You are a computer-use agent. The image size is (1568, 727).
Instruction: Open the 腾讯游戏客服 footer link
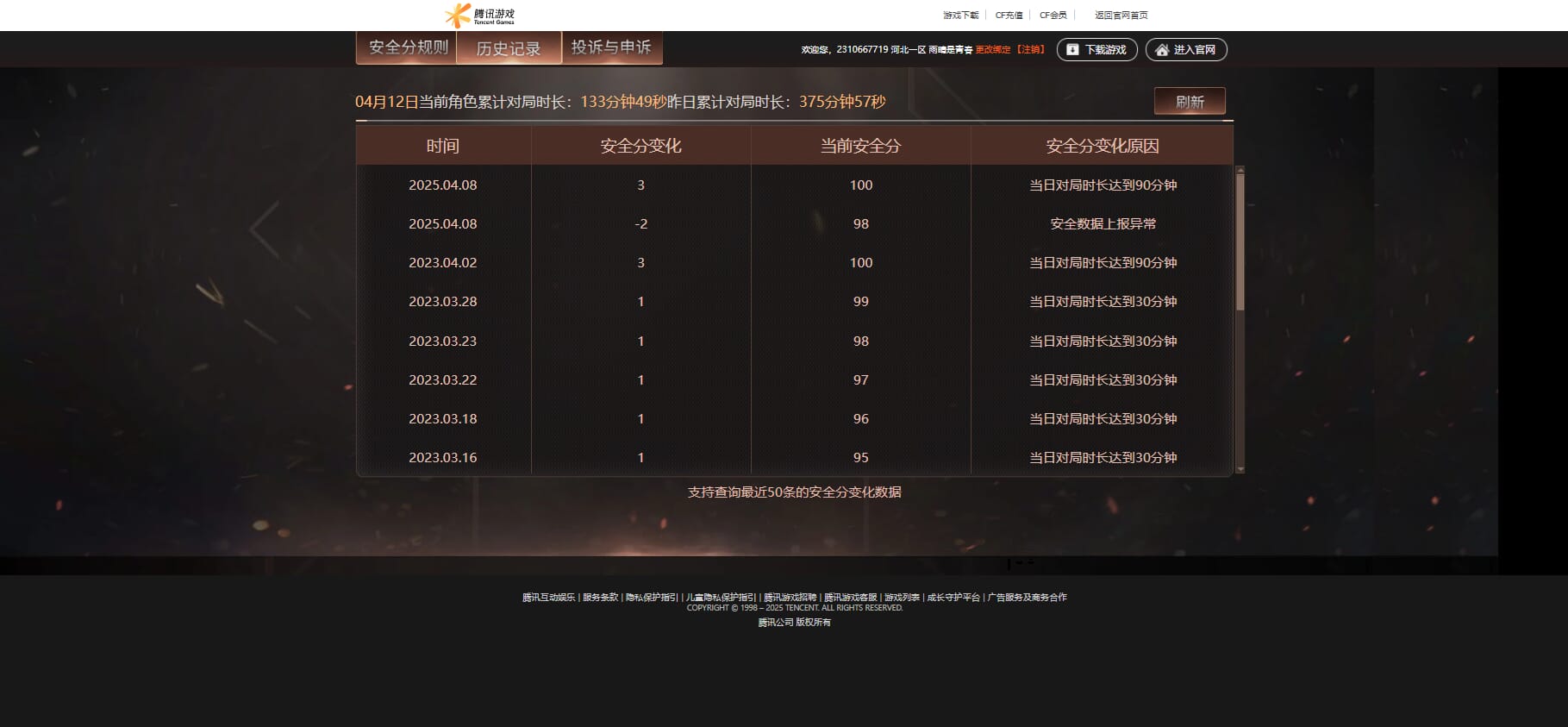click(851, 598)
